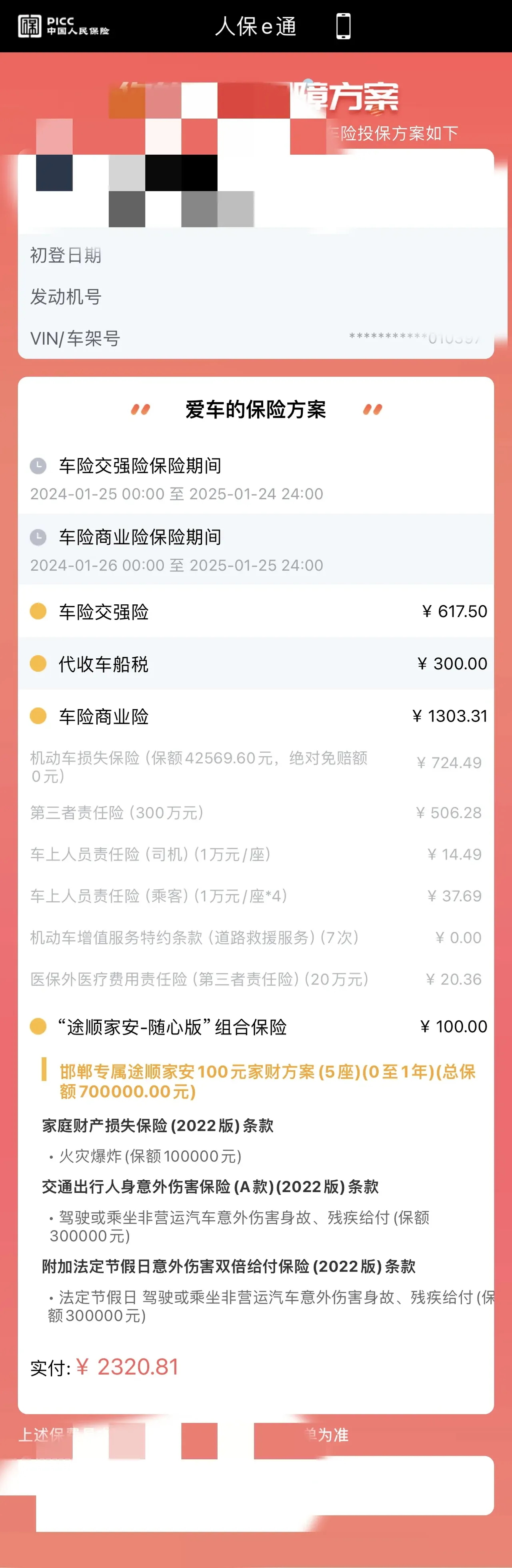
Task: Click the orange quote mark beside 爱车的保险方案
Action: pos(141,410)
